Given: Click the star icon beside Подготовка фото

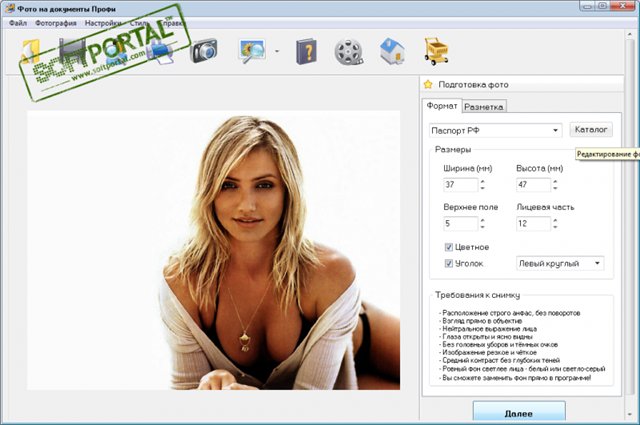Looking at the screenshot, I should (428, 85).
